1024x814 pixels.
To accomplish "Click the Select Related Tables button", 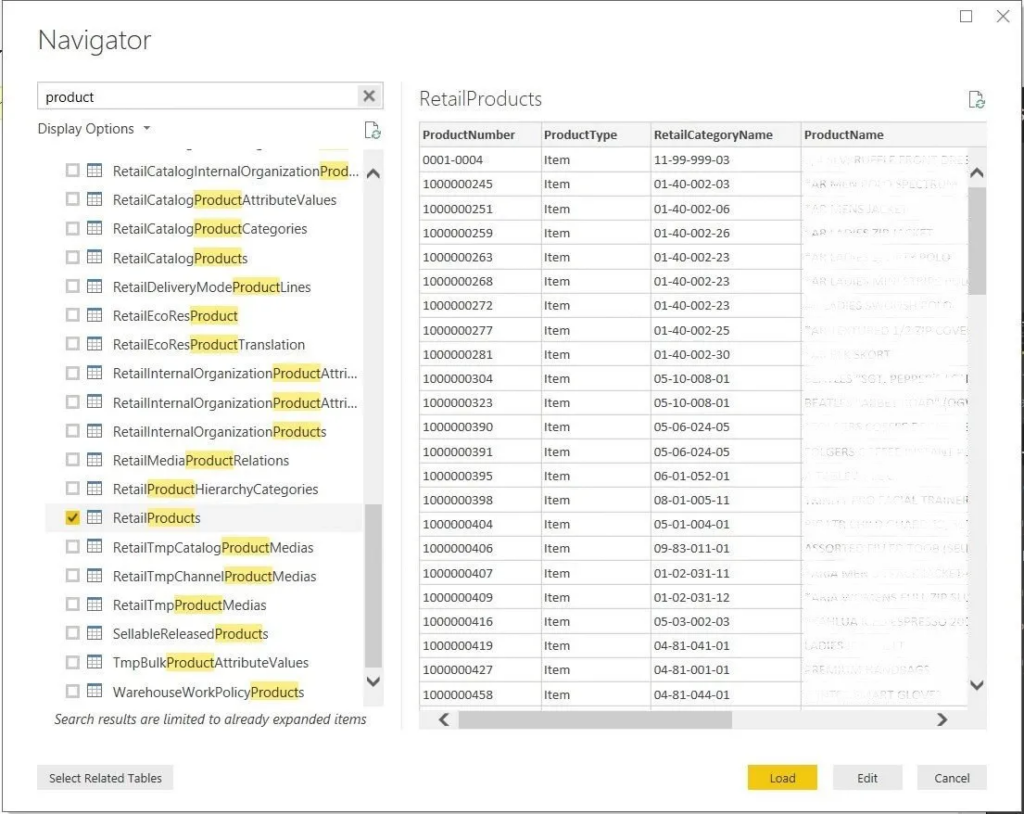I will click(x=105, y=777).
